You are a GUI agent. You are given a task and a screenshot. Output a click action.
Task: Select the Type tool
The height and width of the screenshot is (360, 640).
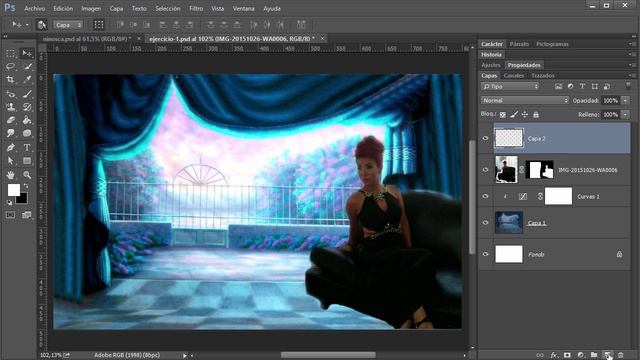click(x=27, y=147)
